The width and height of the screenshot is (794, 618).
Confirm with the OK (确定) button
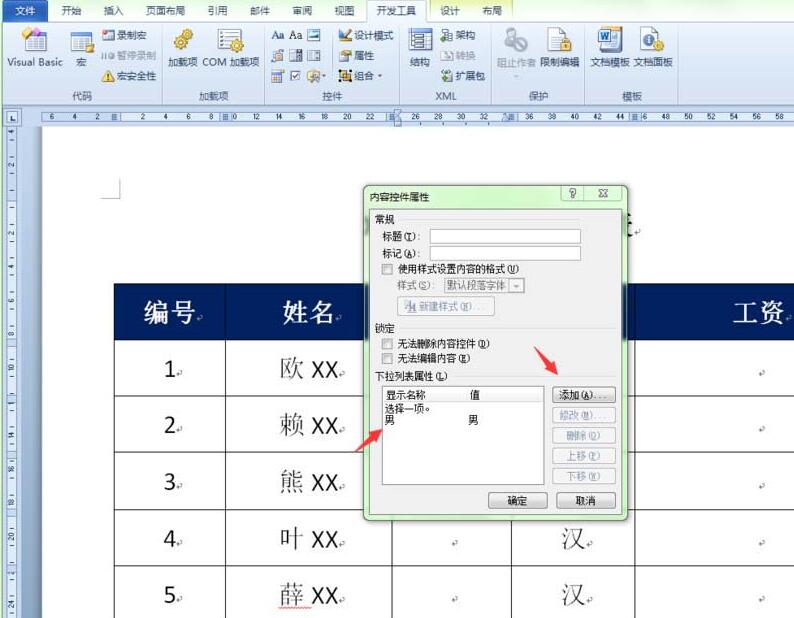tap(518, 500)
